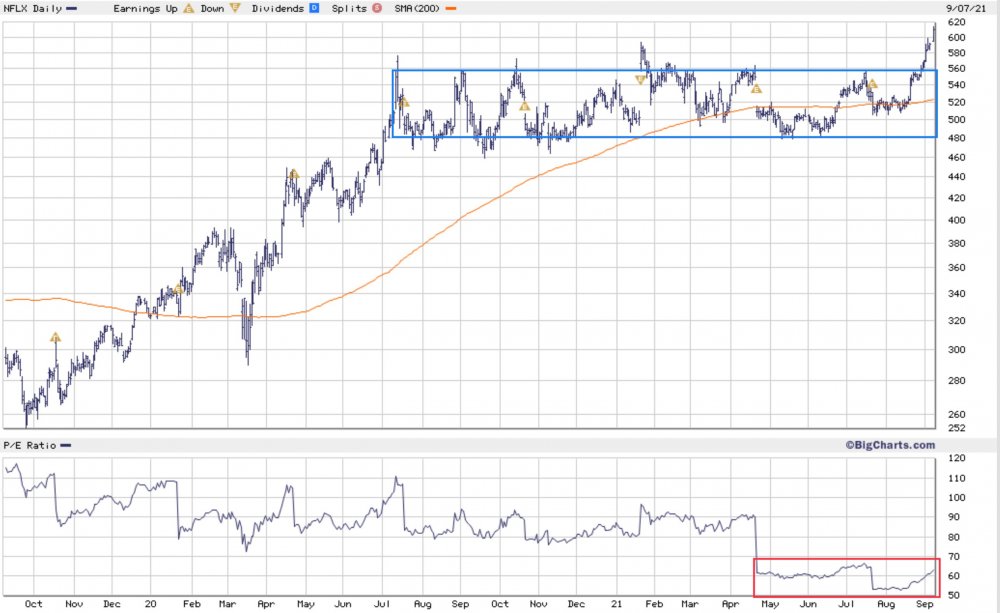Click the blue Dividends D legend icon

[x=314, y=8]
